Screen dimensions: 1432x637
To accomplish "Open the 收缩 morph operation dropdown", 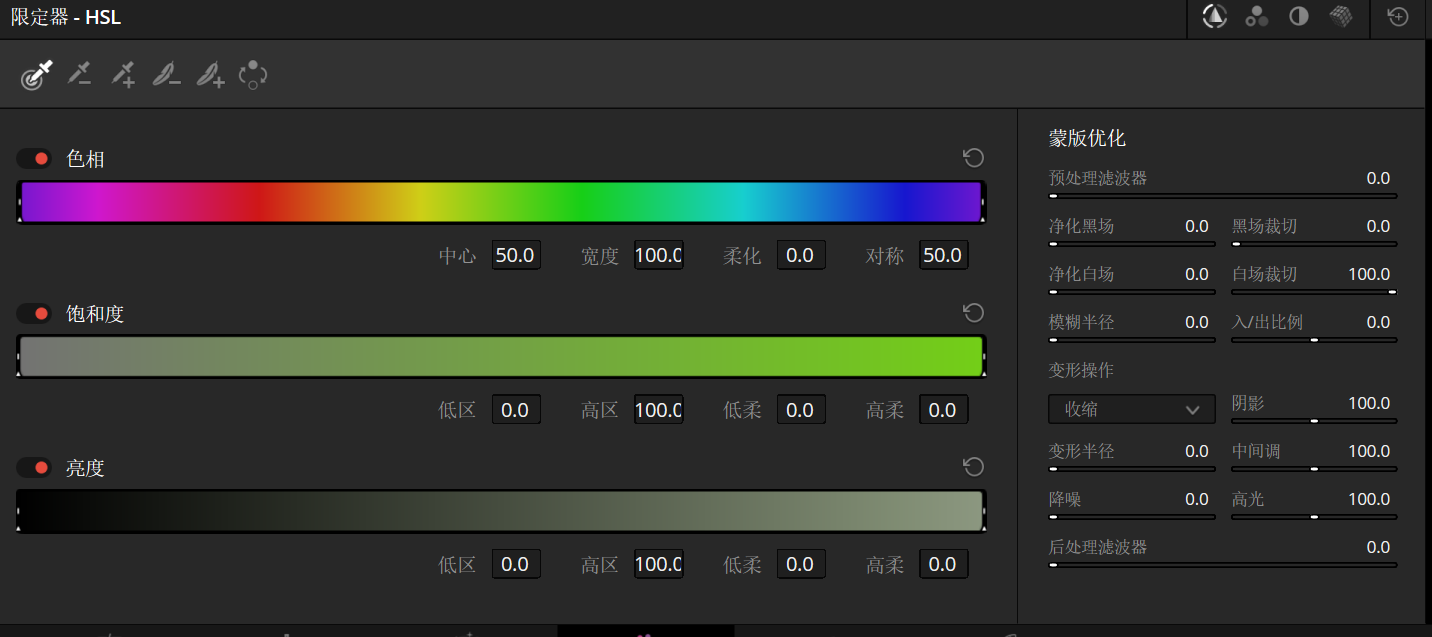I will [1131, 409].
